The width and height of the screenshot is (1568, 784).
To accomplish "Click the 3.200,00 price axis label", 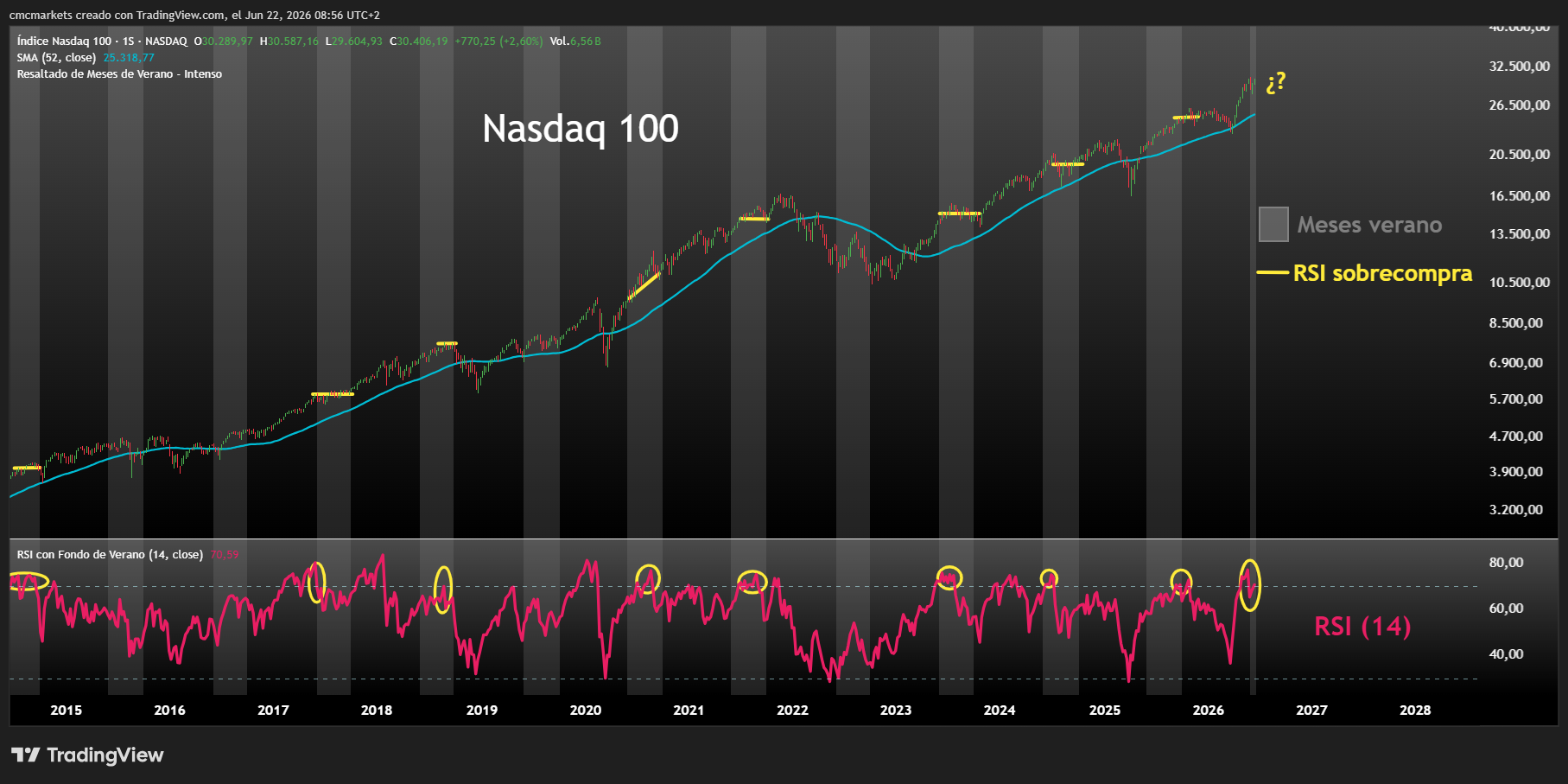I will [x=1516, y=509].
